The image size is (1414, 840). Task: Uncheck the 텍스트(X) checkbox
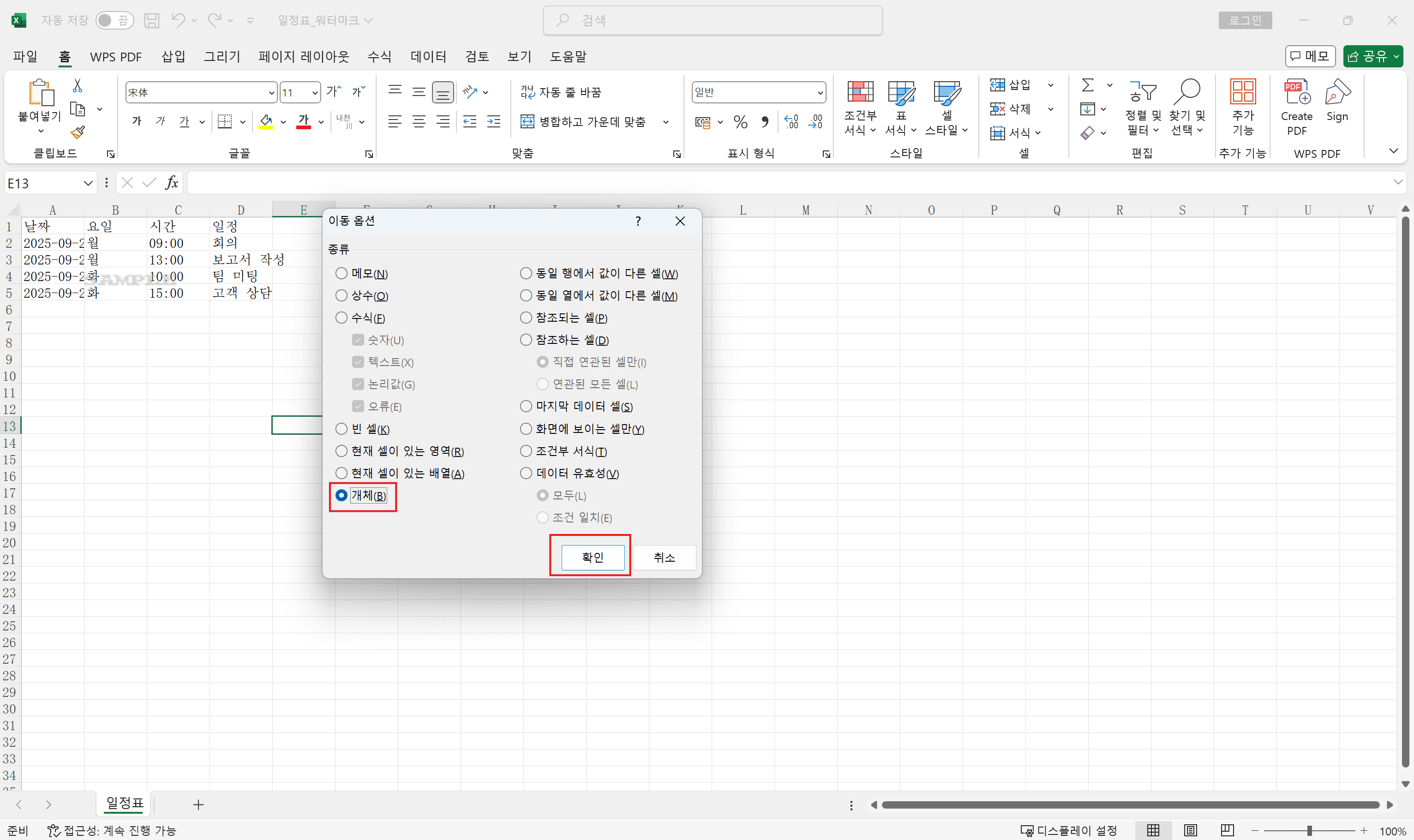(358, 362)
